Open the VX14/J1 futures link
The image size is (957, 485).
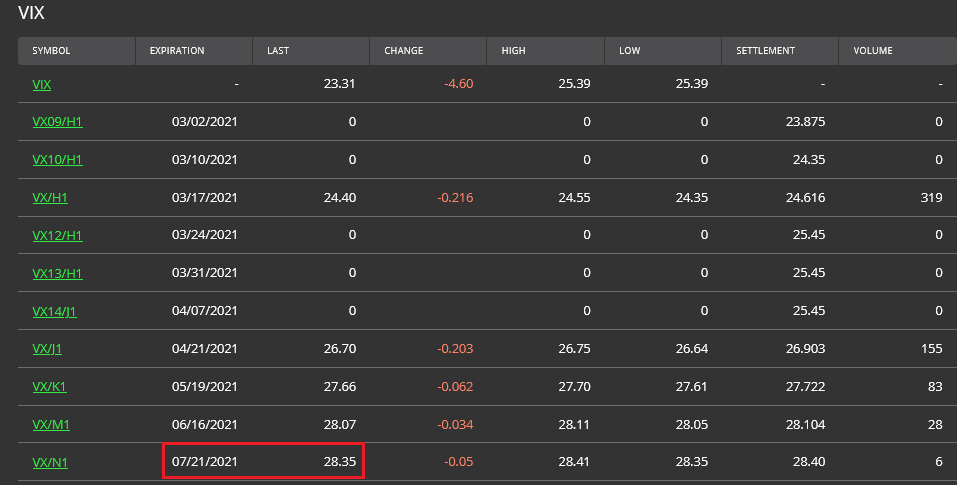(x=54, y=311)
